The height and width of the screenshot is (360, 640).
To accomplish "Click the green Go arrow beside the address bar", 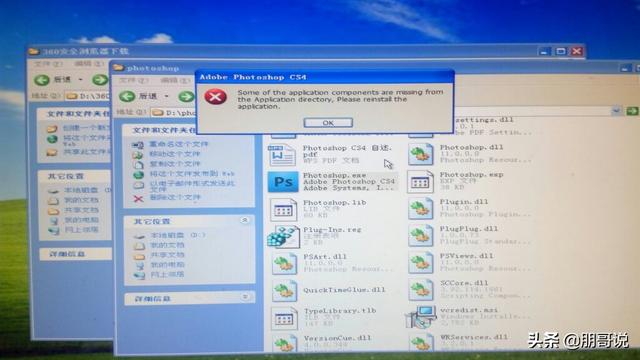I will 632,111.
